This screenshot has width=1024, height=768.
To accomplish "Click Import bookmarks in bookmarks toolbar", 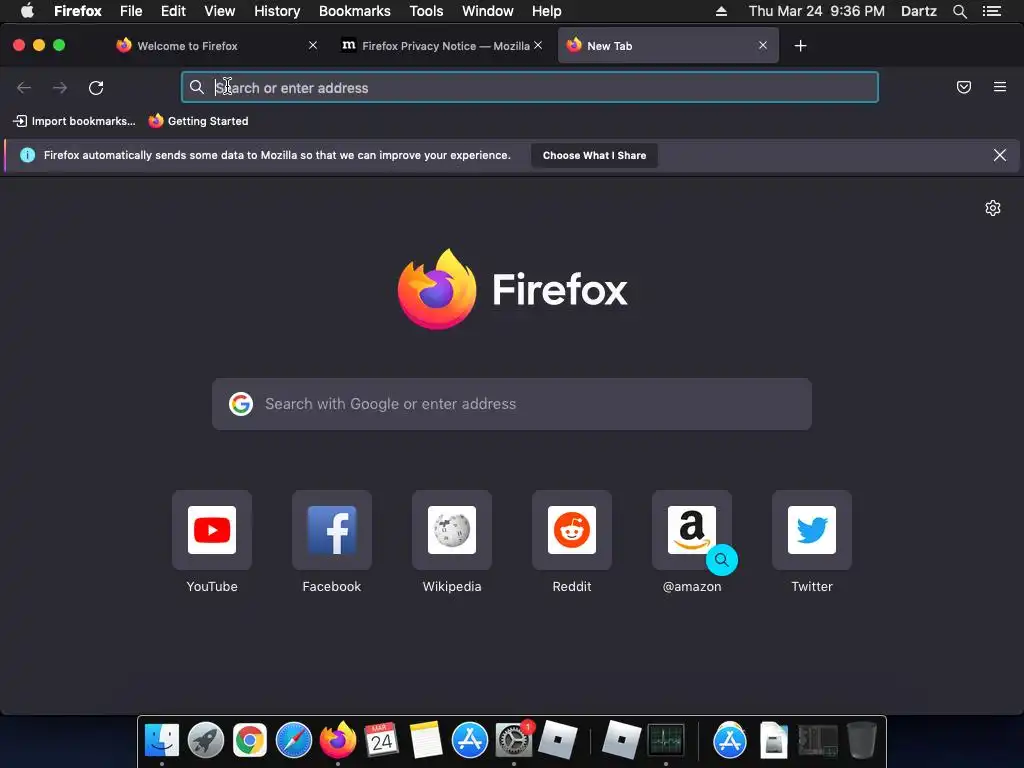I will (74, 121).
